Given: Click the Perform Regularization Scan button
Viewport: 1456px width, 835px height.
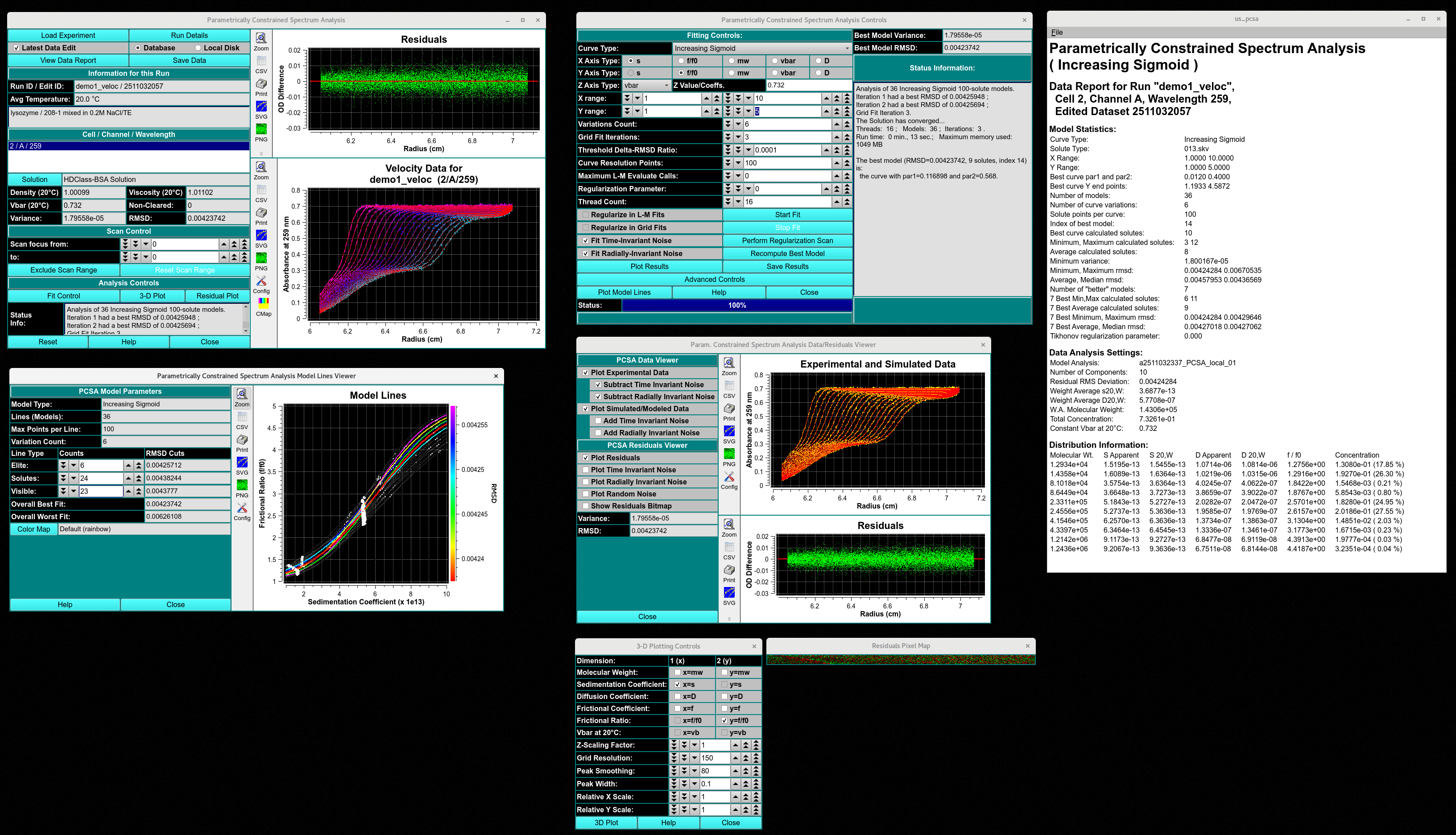Looking at the screenshot, I should [x=787, y=241].
